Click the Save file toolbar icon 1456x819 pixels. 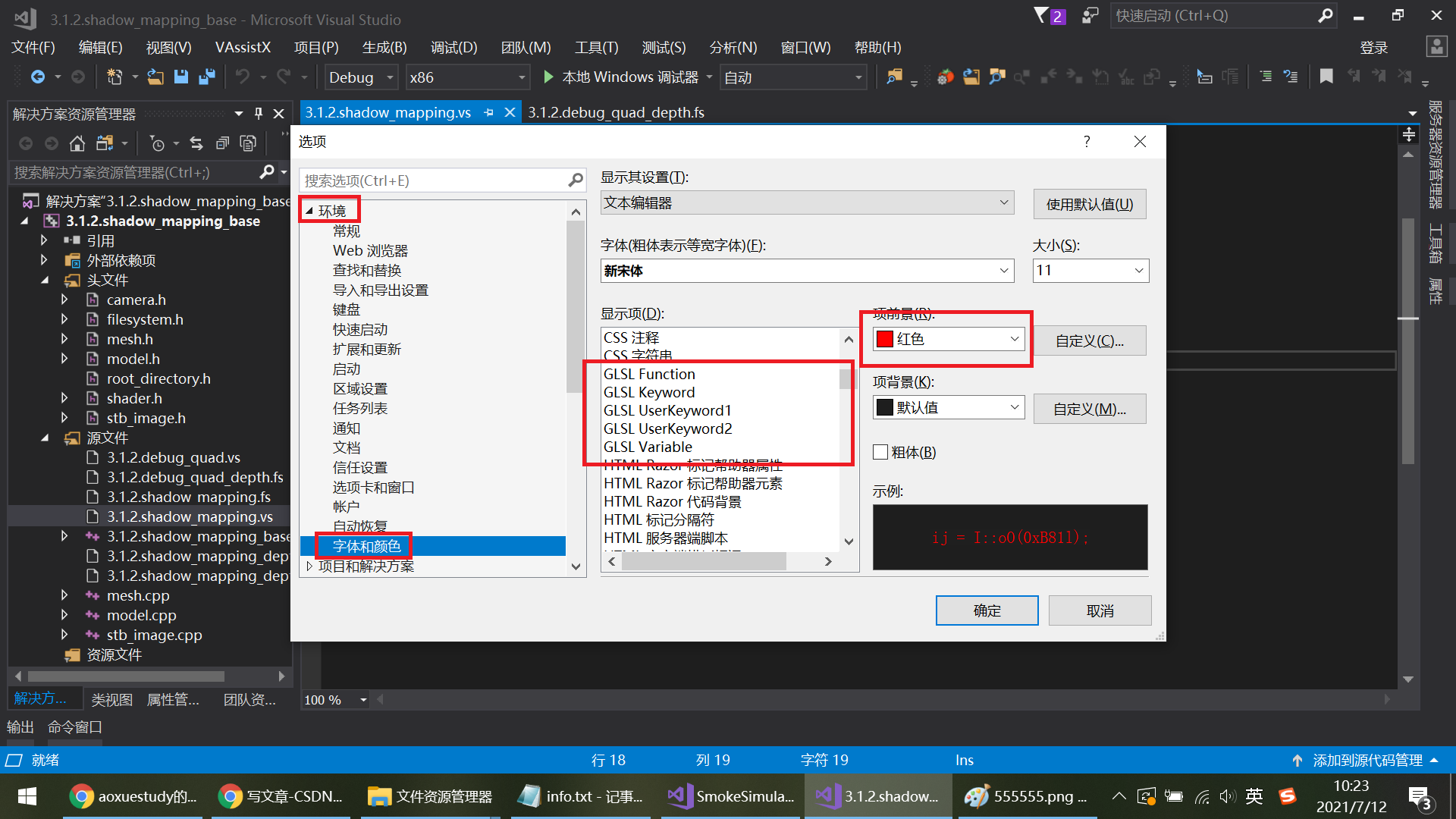coord(180,77)
